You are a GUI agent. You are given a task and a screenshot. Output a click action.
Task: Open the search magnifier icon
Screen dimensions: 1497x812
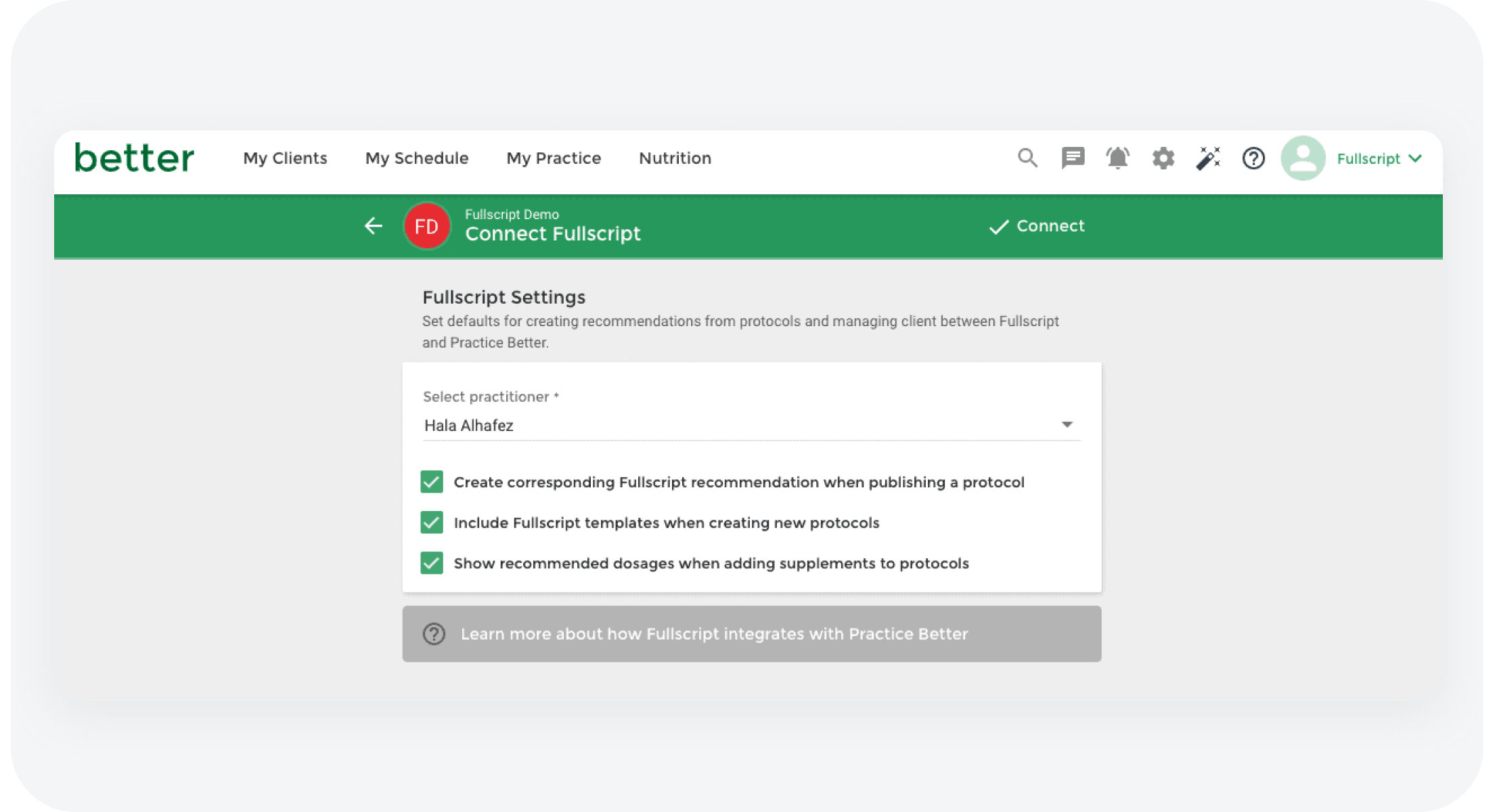click(1027, 158)
